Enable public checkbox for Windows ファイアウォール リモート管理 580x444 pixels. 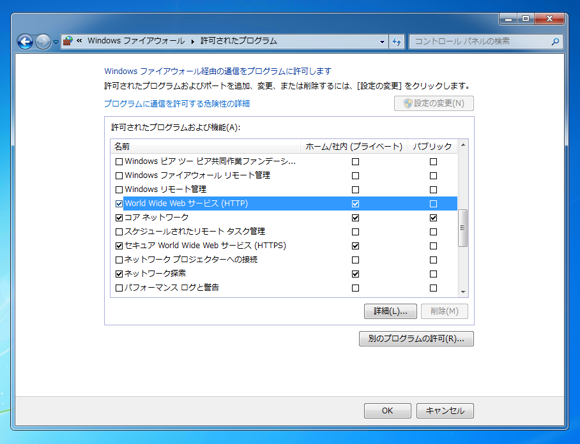pyautogui.click(x=433, y=176)
